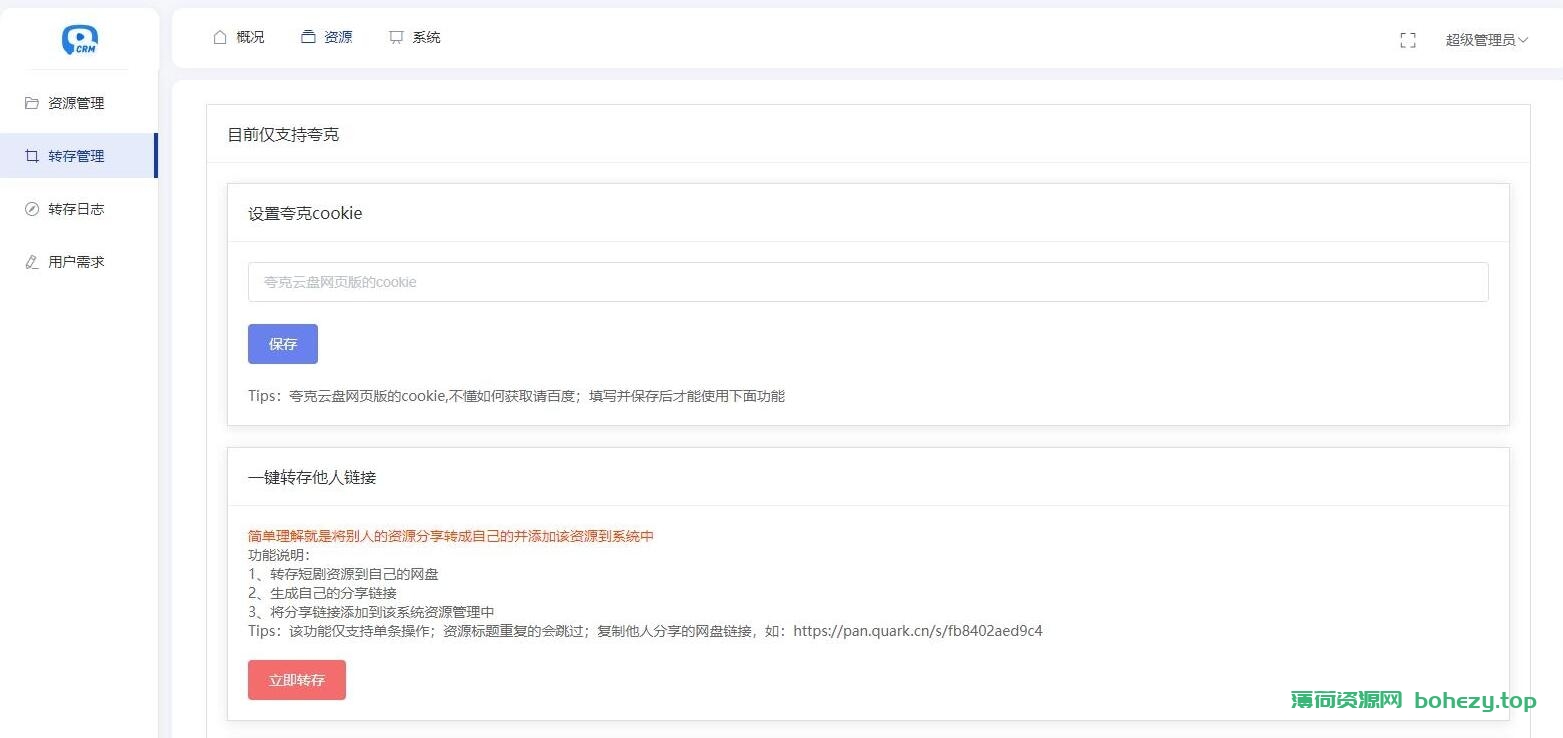Click the 一键转存他人链接 card heading

pyautogui.click(x=312, y=477)
